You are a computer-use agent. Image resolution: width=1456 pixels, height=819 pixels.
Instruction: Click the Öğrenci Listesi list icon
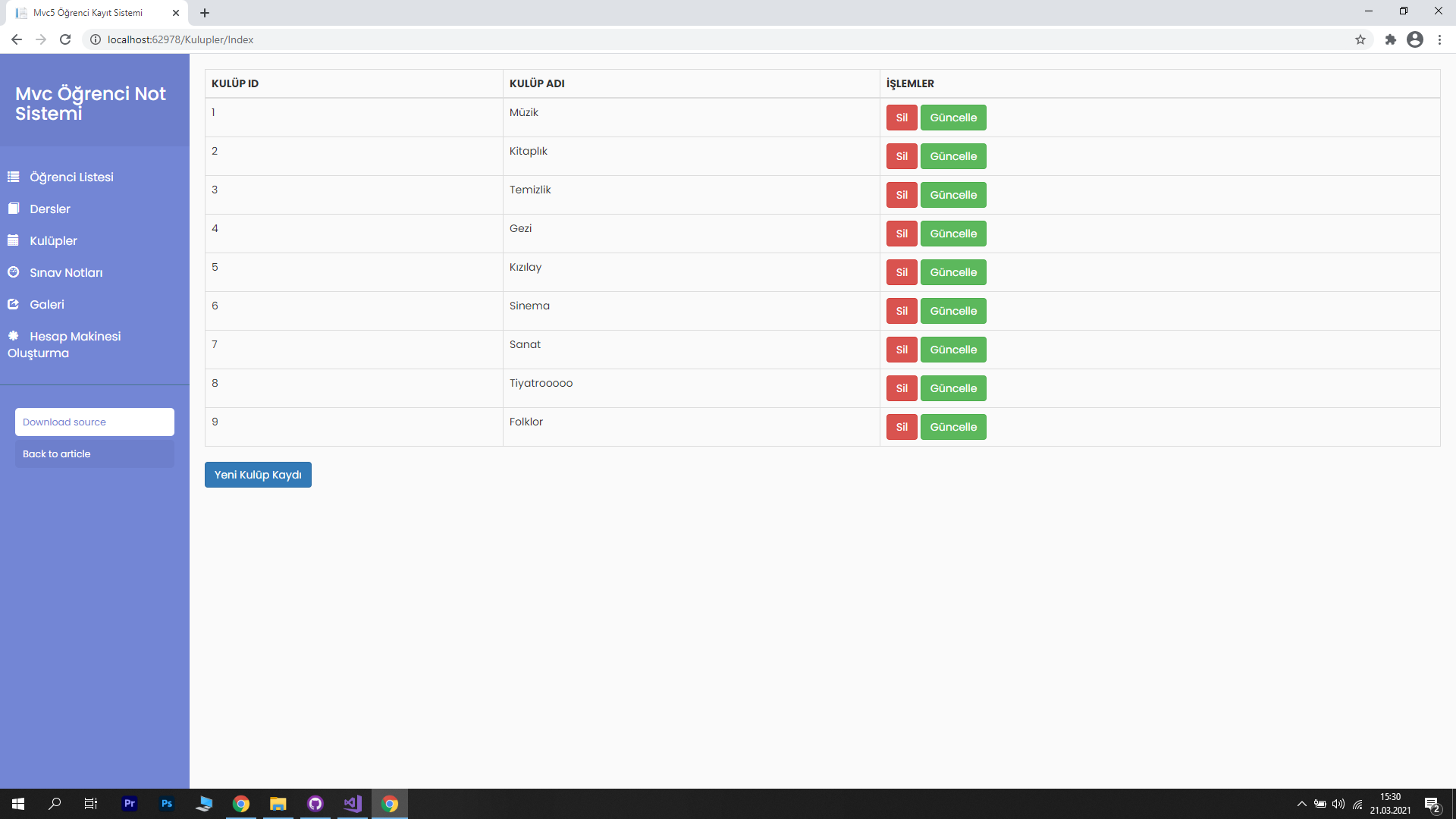(13, 177)
